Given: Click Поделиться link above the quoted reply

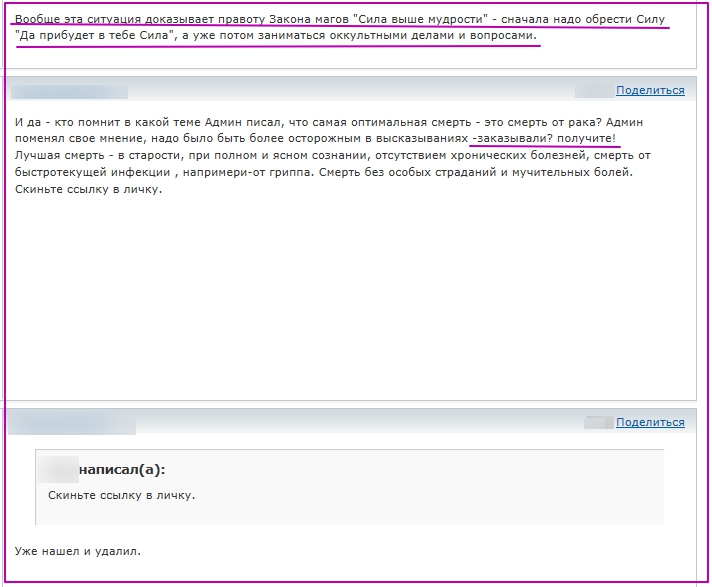Looking at the screenshot, I should click(650, 422).
